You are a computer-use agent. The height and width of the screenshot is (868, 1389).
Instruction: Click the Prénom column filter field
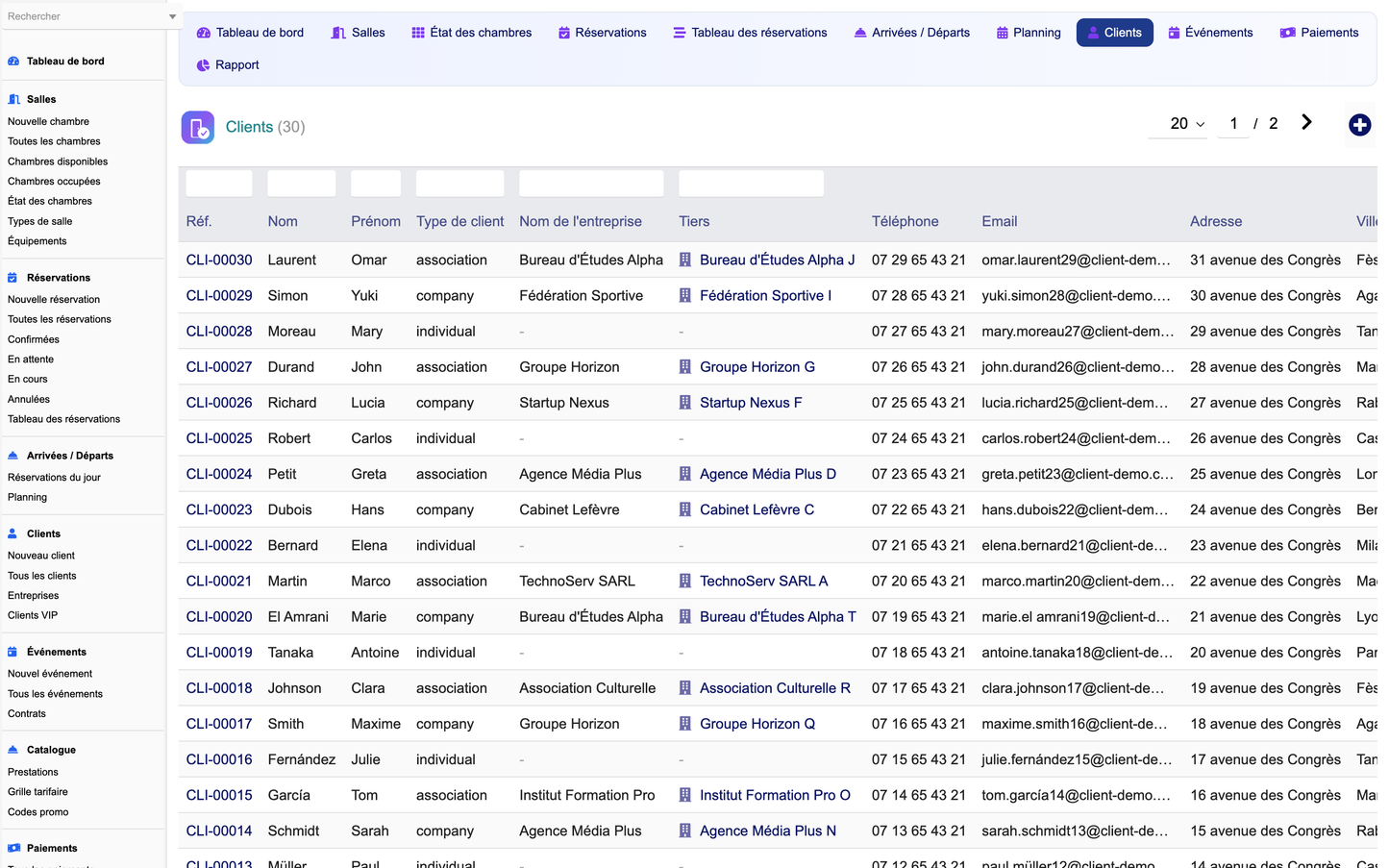(x=376, y=184)
